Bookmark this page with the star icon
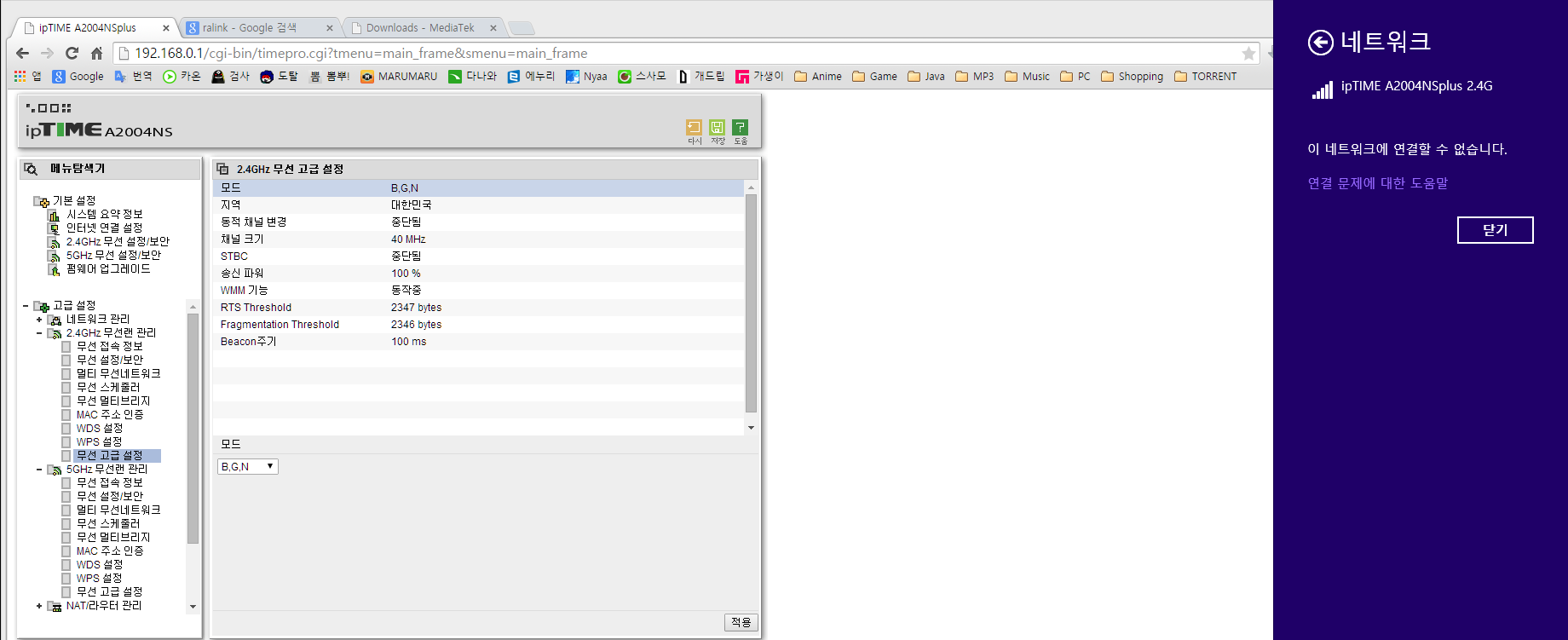Image resolution: width=1568 pixels, height=640 pixels. pos(1248,54)
